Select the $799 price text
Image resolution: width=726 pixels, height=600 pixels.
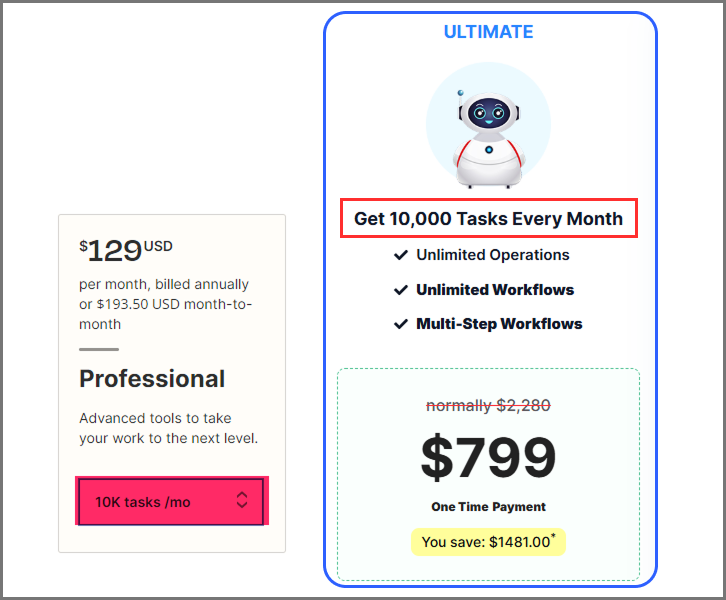tap(488, 458)
